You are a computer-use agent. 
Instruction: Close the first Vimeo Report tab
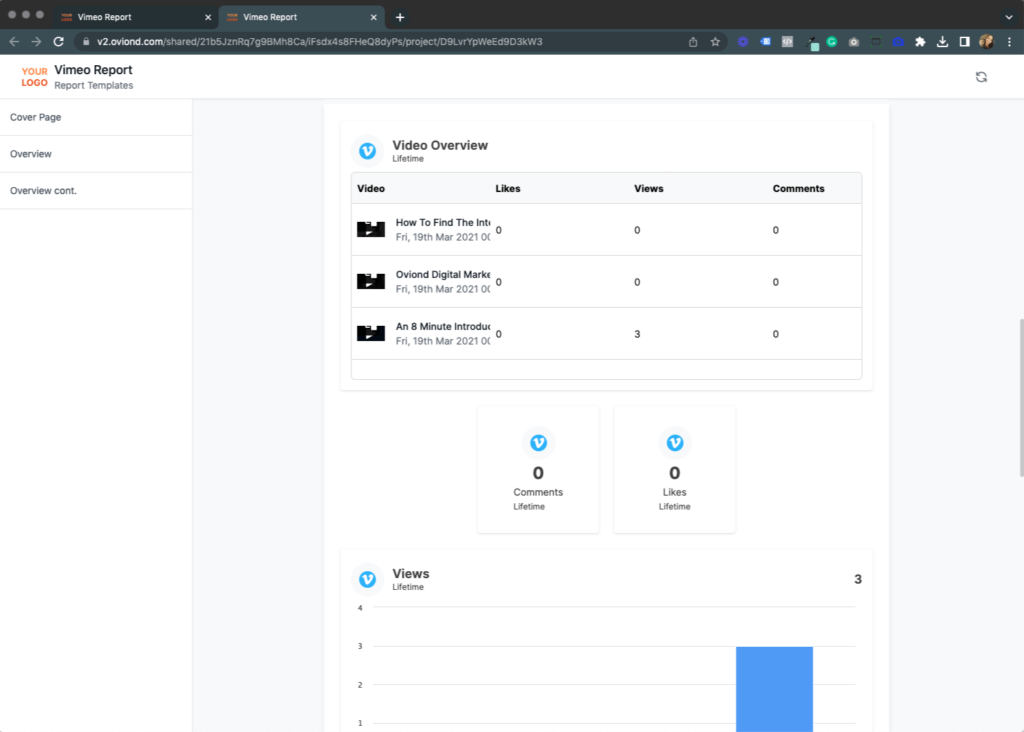click(208, 17)
